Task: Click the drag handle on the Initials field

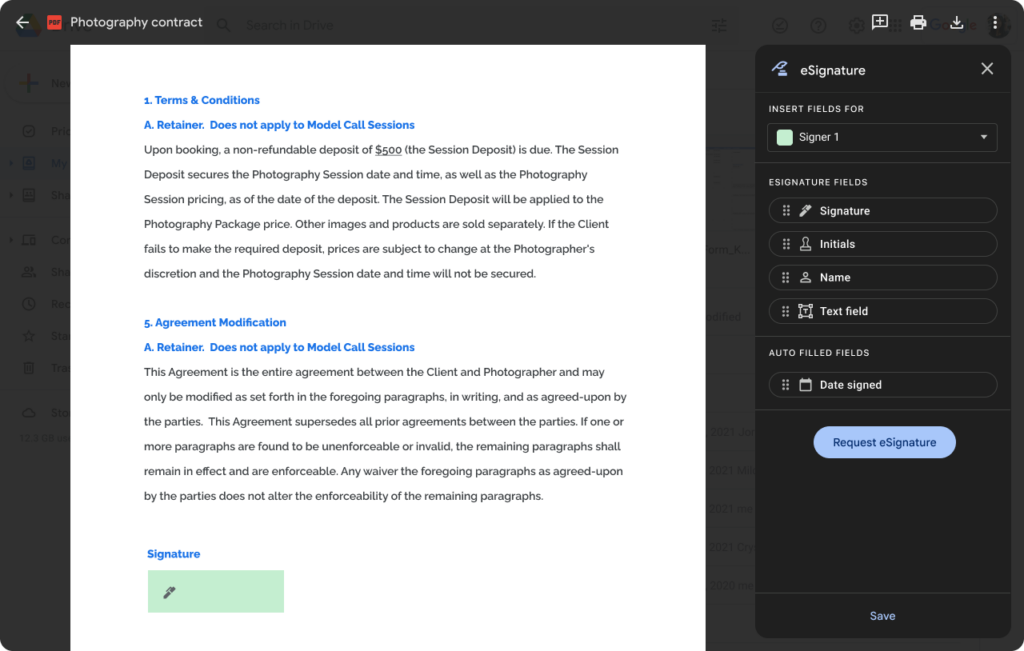Action: 786,244
